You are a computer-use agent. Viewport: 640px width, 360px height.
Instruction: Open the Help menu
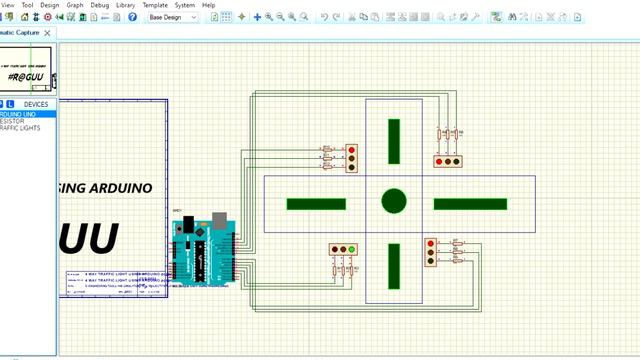(209, 5)
